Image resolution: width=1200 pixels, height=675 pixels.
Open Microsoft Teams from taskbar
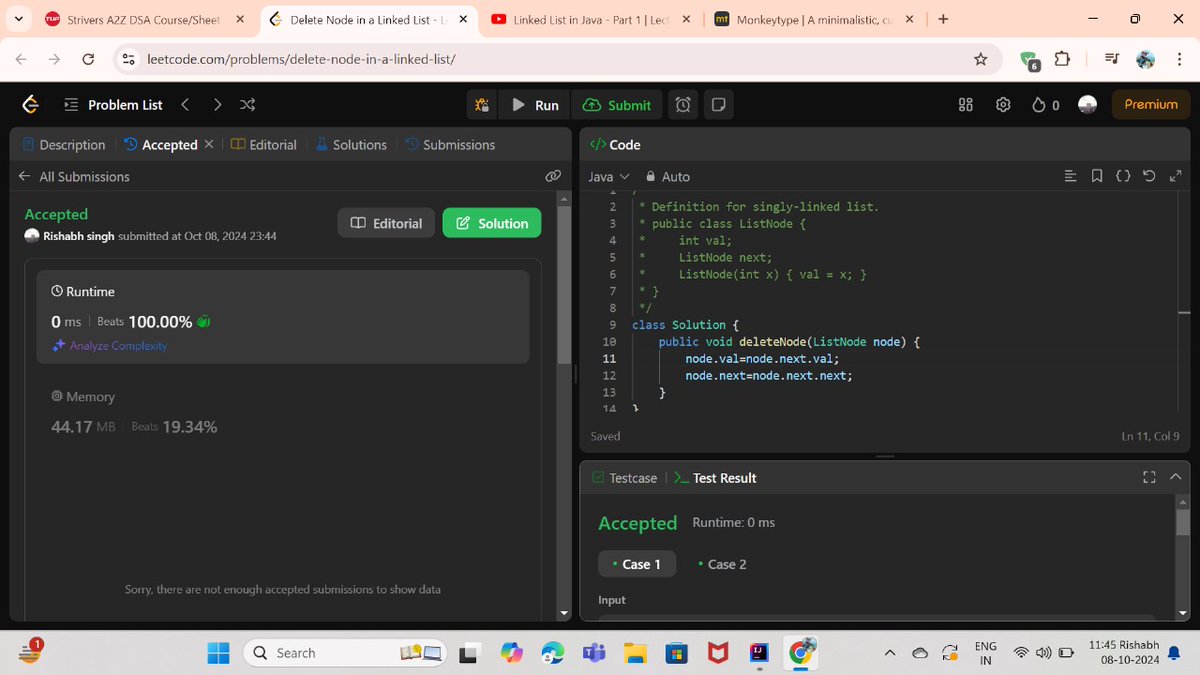[595, 653]
